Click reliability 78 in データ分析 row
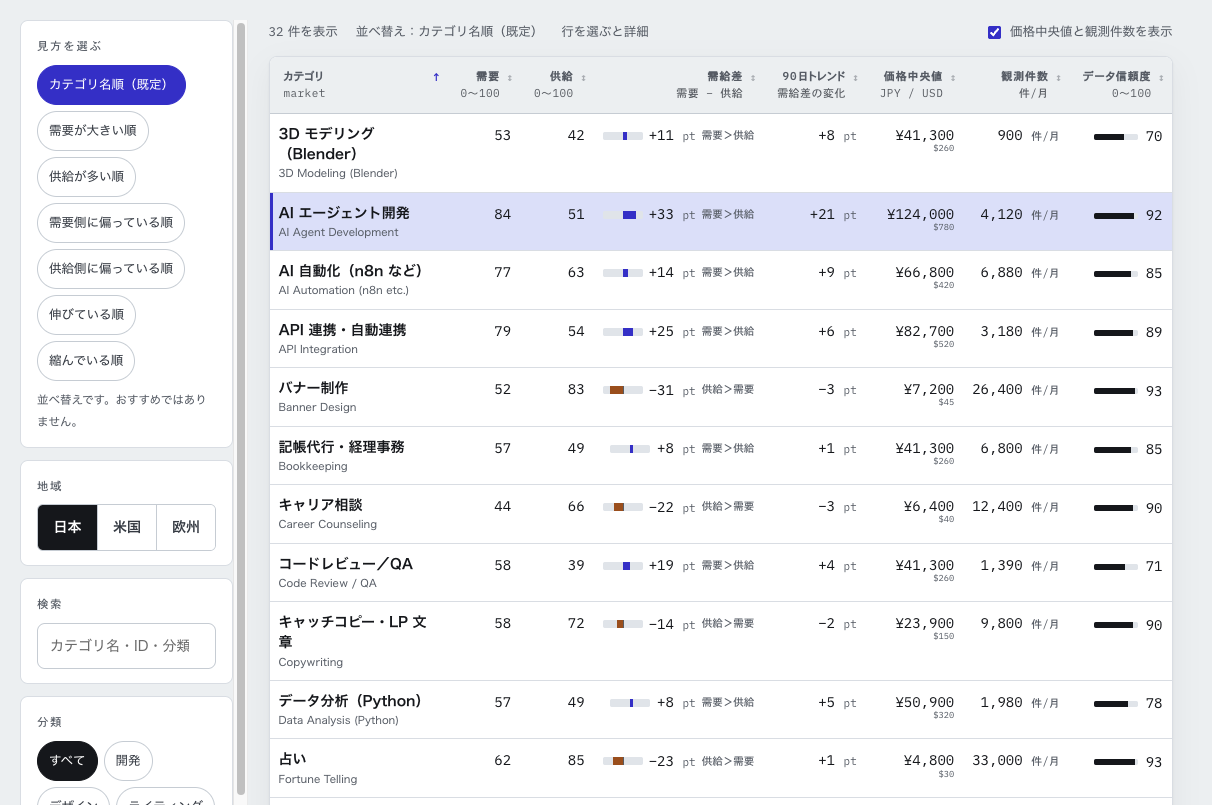Viewport: 1212px width, 805px height. click(1154, 704)
